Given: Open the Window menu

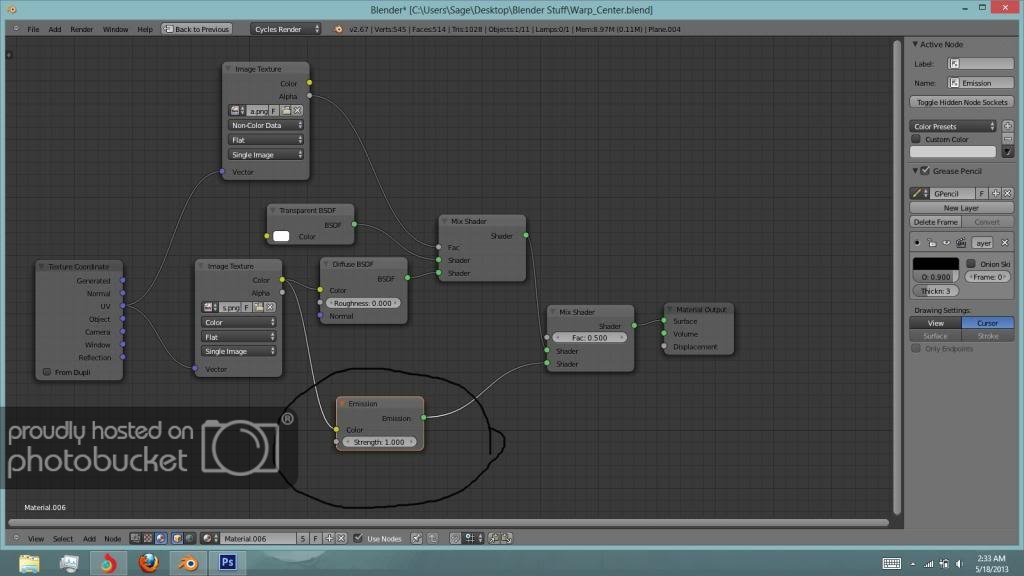Looking at the screenshot, I should tap(115, 29).
